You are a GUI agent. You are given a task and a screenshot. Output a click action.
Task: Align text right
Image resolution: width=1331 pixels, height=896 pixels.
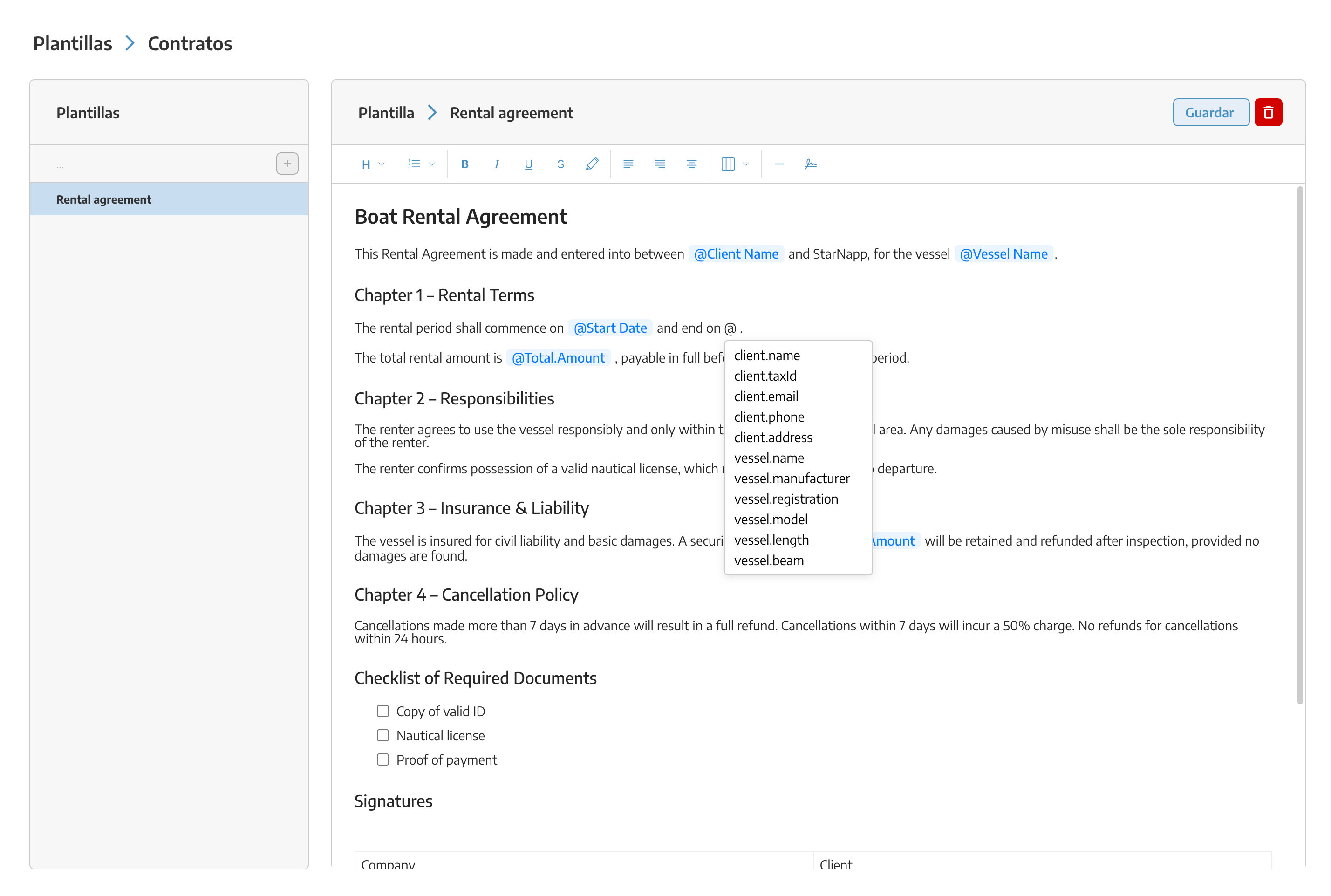[660, 164]
